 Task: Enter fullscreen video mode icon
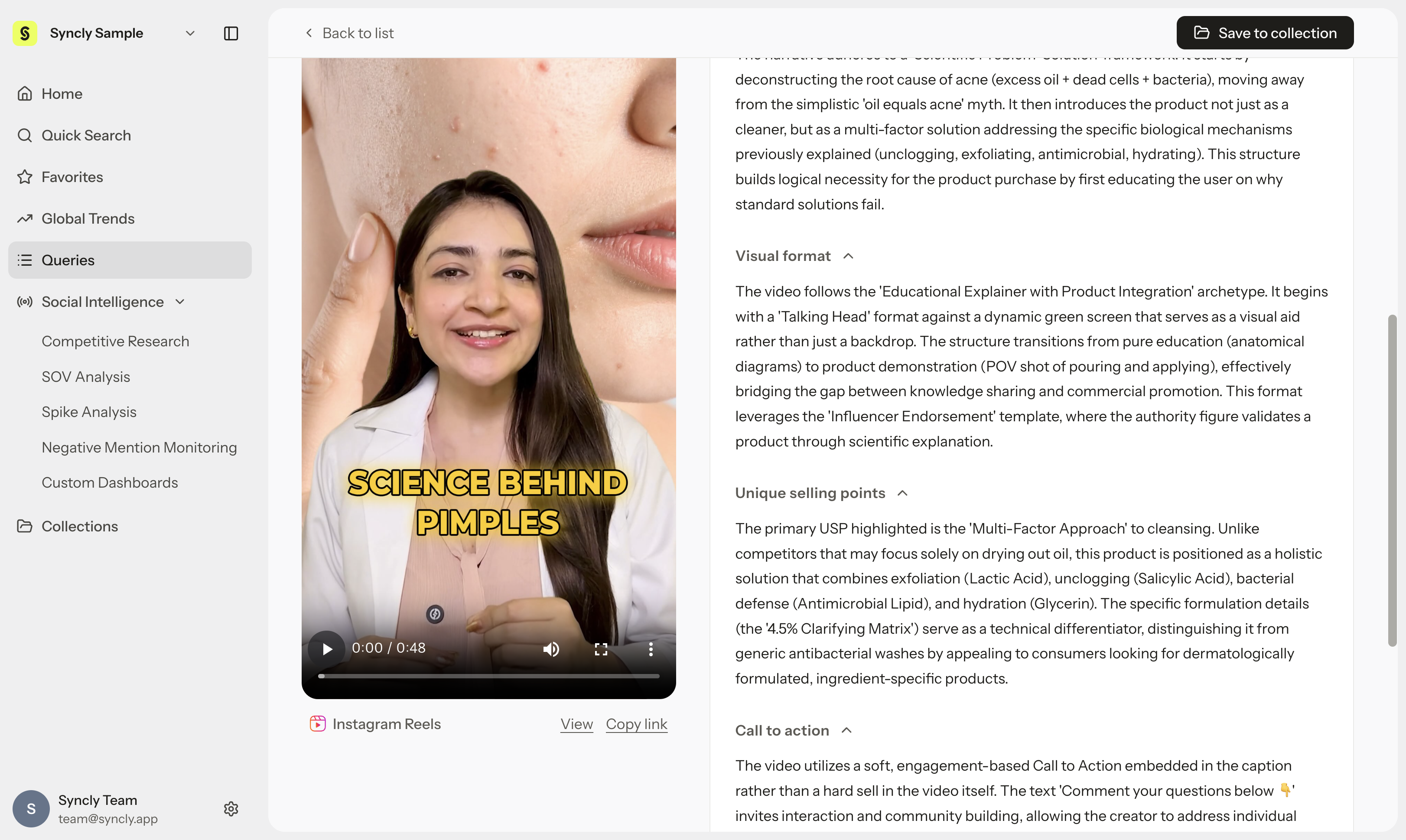(601, 649)
